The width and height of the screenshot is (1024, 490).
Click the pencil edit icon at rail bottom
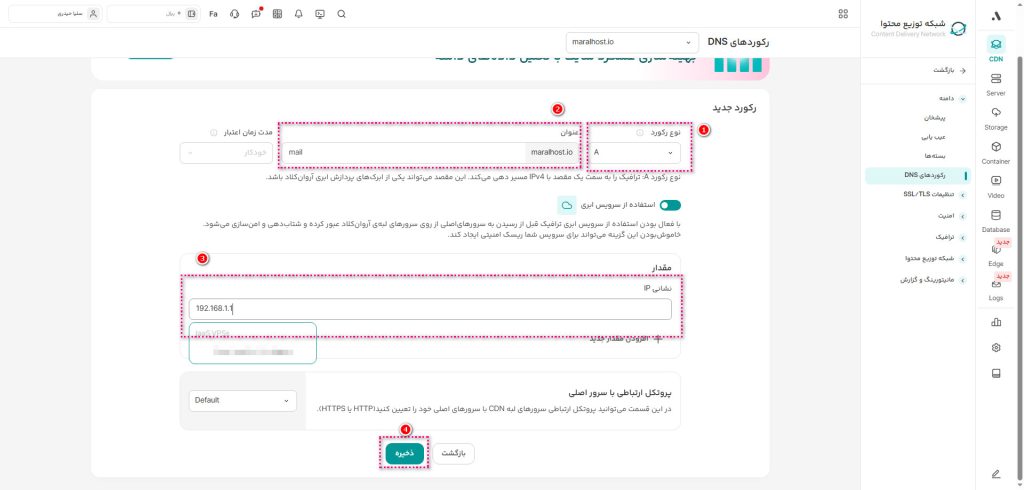pyautogui.click(x=996, y=474)
